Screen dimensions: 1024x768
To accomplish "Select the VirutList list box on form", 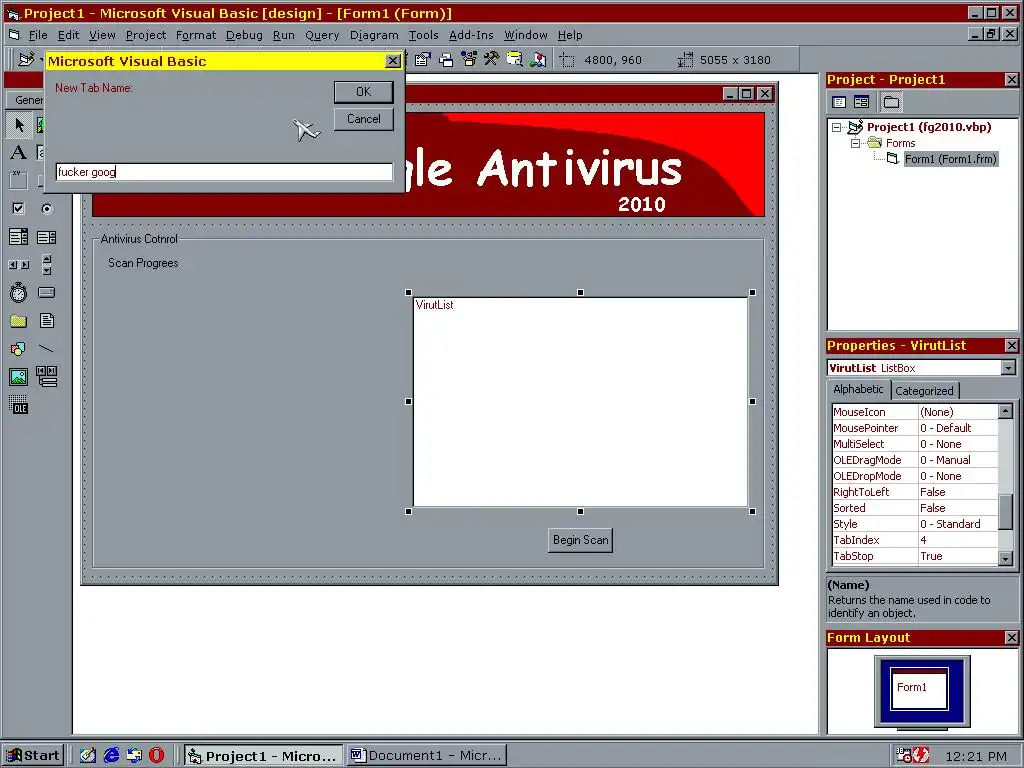I will point(581,402).
